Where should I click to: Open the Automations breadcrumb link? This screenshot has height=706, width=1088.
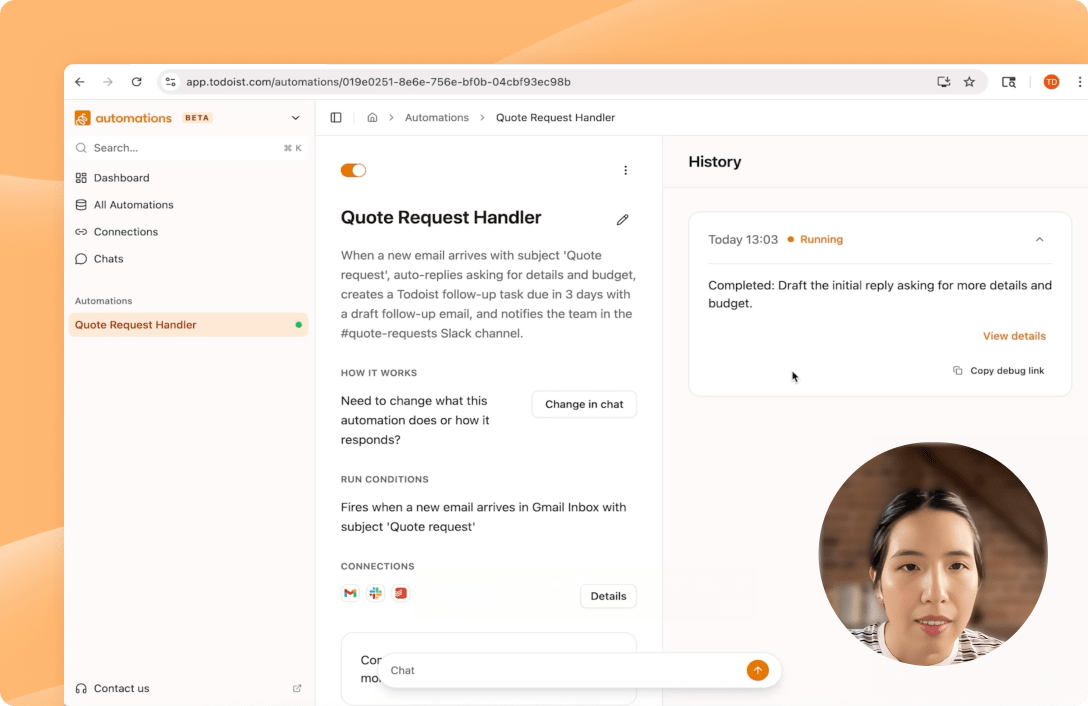click(436, 118)
